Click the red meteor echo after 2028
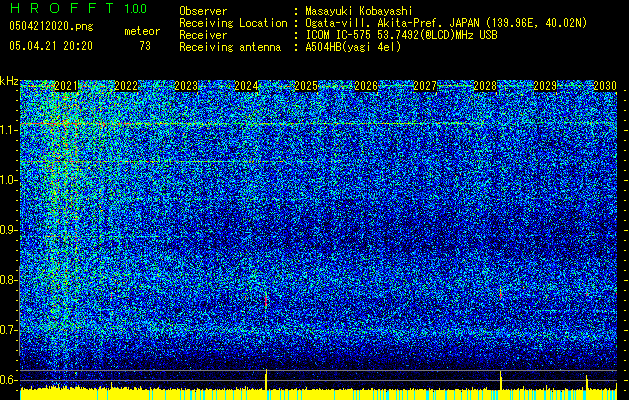 point(501,294)
